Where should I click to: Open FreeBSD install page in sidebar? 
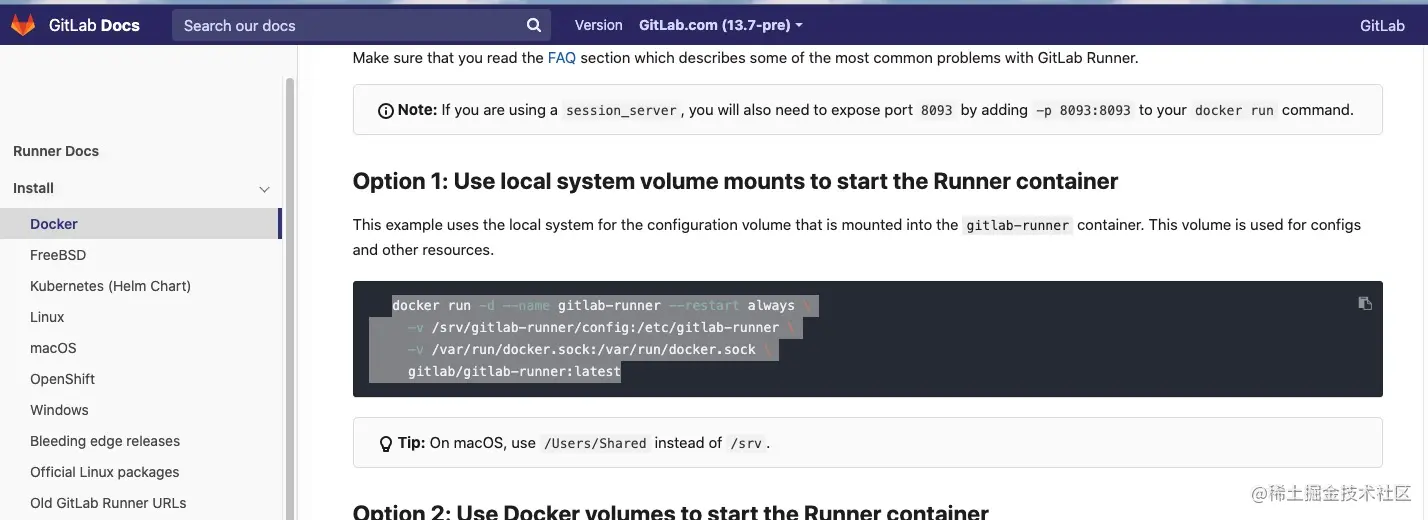[58, 255]
